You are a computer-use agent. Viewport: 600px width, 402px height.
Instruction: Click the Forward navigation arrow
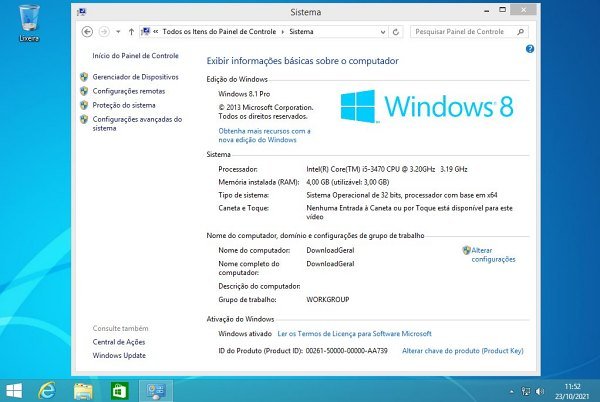104,32
